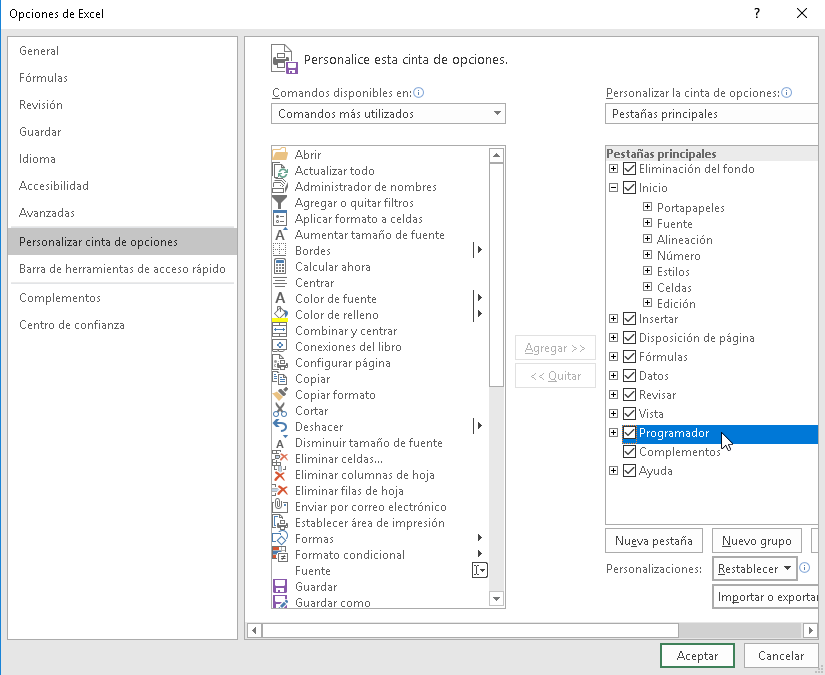Click the info icon next to Restablecer
The height and width of the screenshot is (675, 825).
[804, 567]
